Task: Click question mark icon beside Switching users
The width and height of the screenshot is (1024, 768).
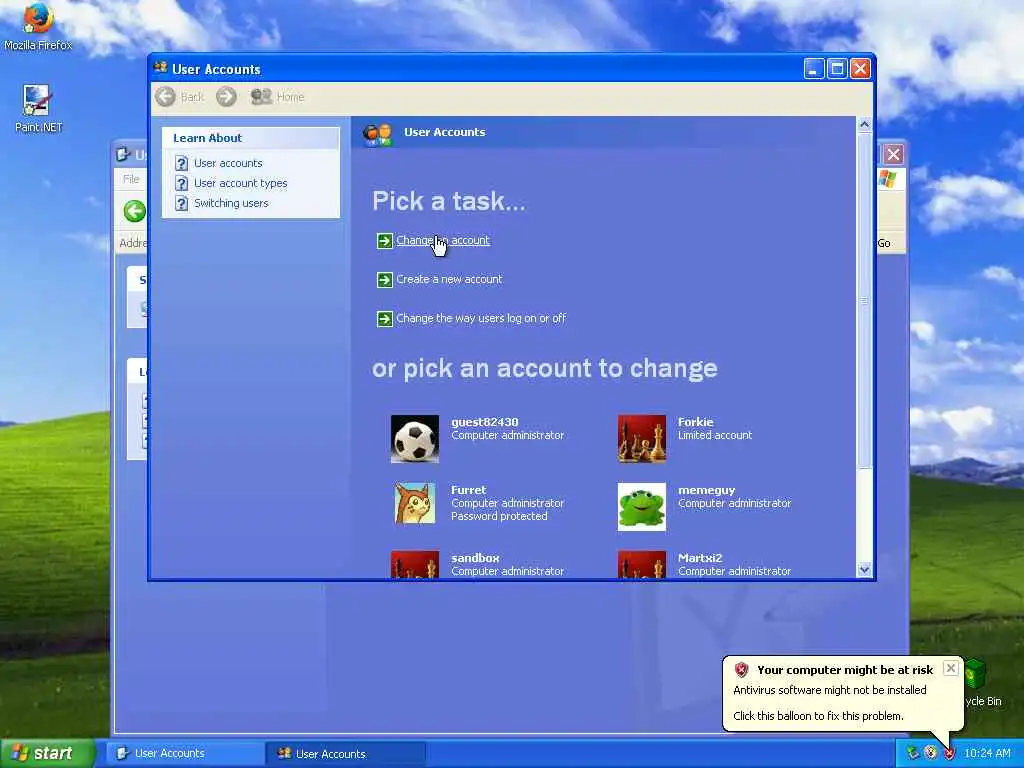Action: pyautogui.click(x=182, y=204)
